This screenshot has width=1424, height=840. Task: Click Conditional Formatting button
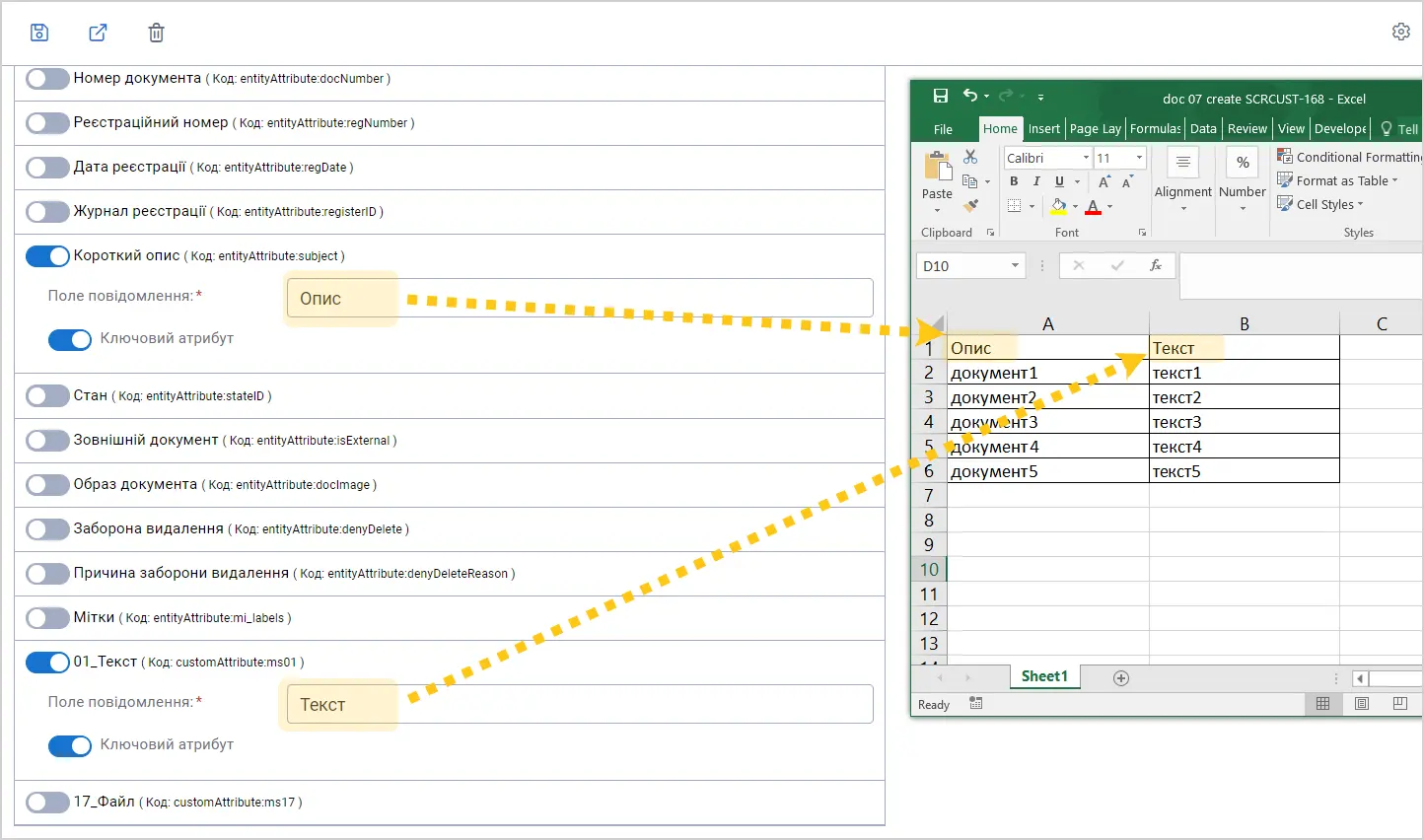pyautogui.click(x=1349, y=157)
